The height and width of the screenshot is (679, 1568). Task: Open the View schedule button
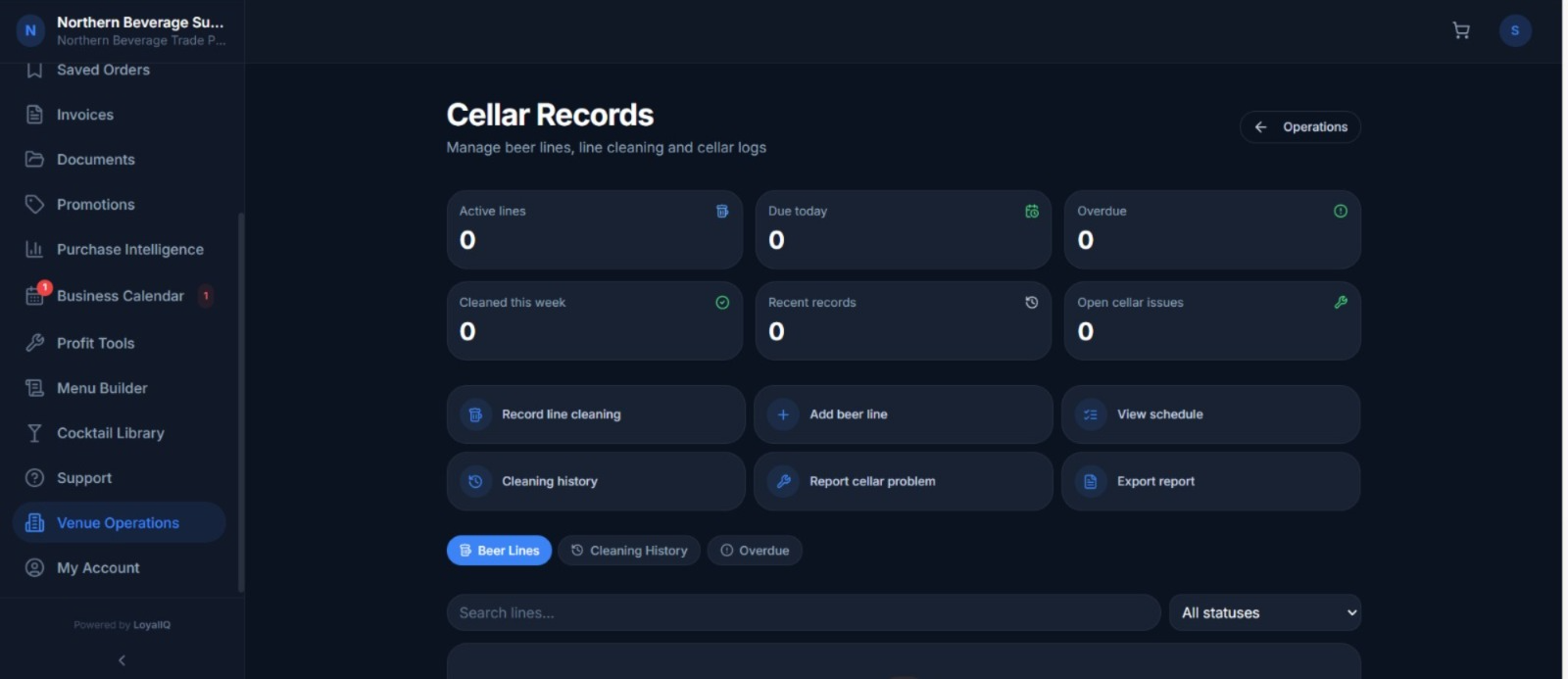[1210, 414]
